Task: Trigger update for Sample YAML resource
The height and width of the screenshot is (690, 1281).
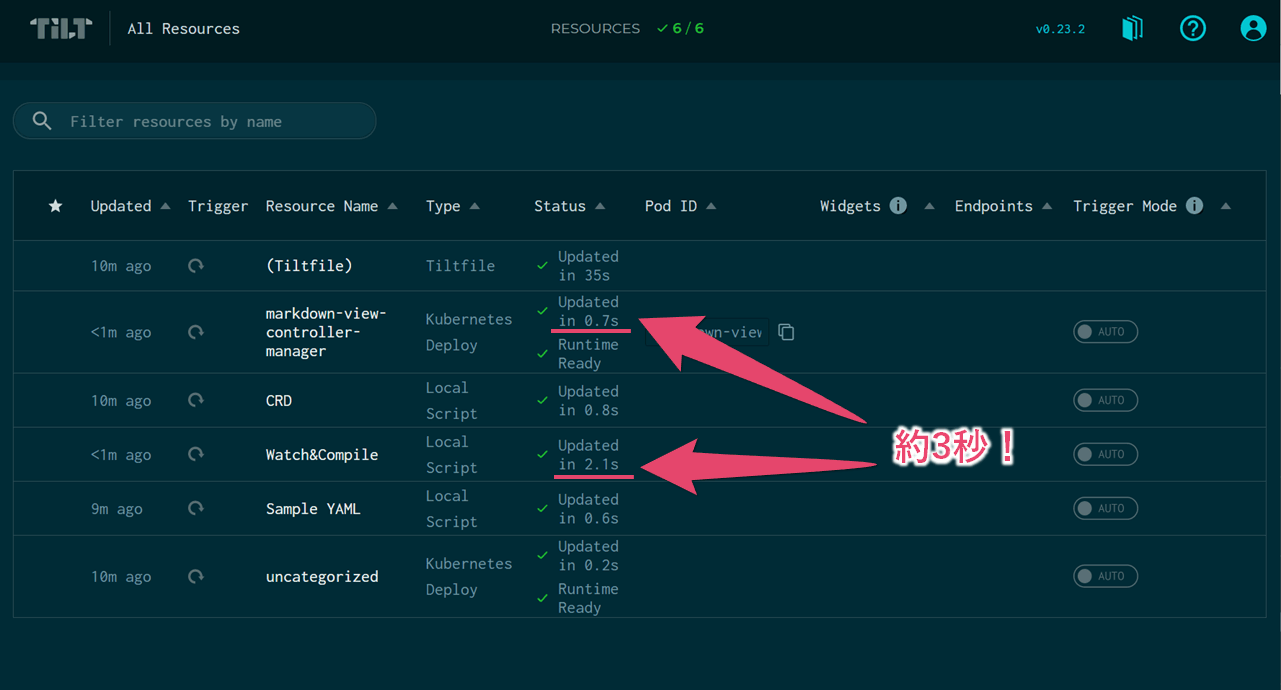Action: (196, 508)
